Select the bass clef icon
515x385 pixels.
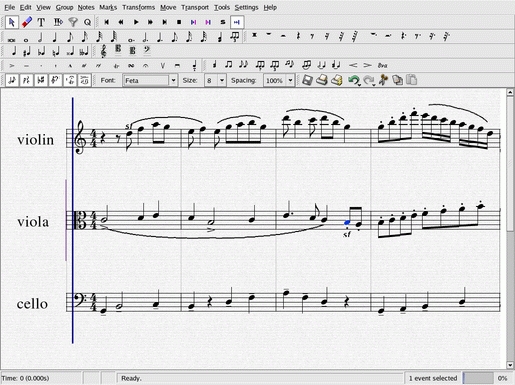(147, 51)
